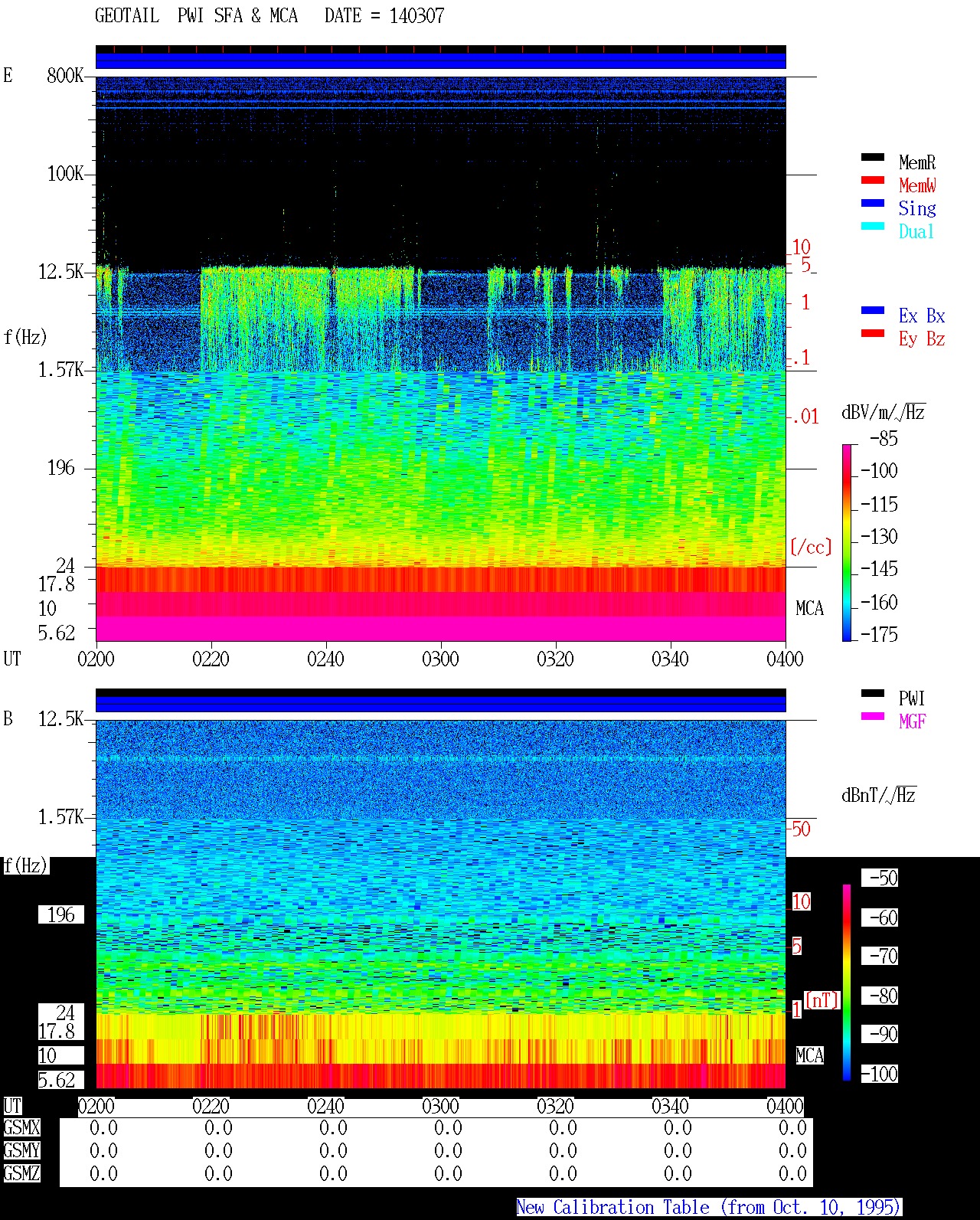This screenshot has width=980, height=1220.
Task: Click 0300 tick on E panel time axis
Action: coord(441,659)
